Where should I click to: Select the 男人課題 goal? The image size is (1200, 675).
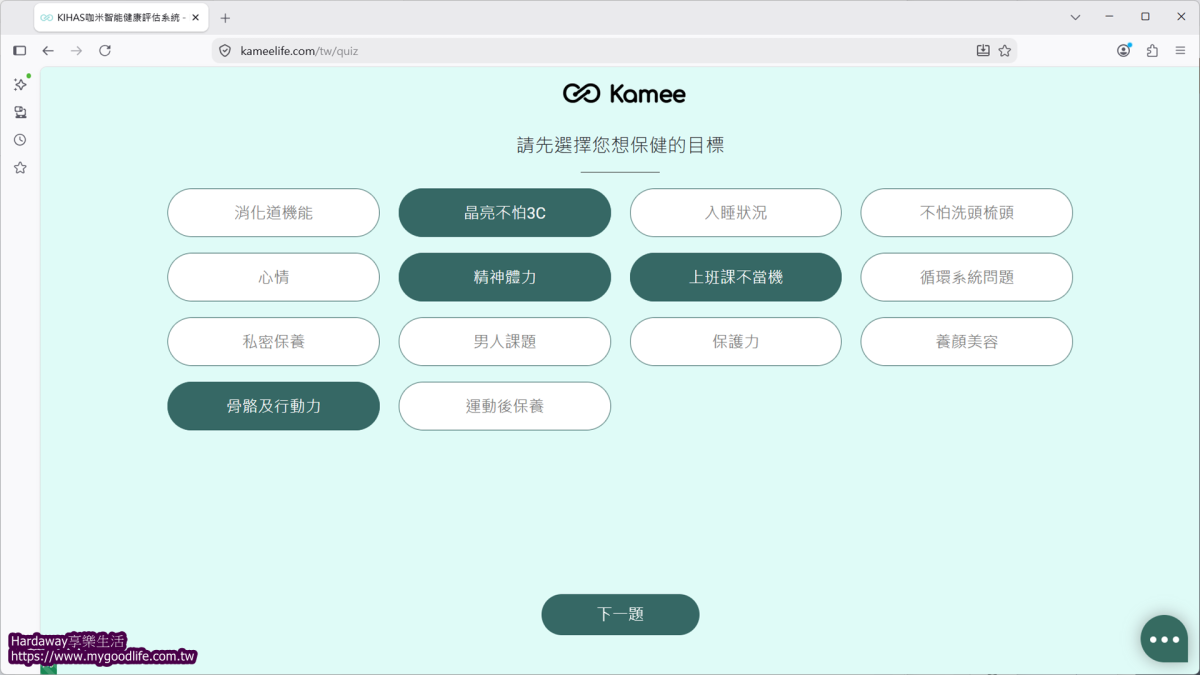[x=505, y=342]
